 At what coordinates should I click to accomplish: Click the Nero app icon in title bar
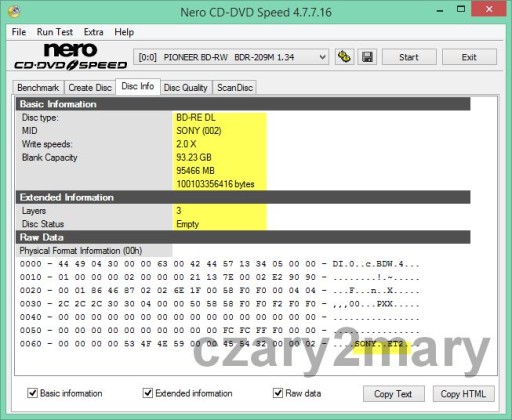tap(14, 12)
